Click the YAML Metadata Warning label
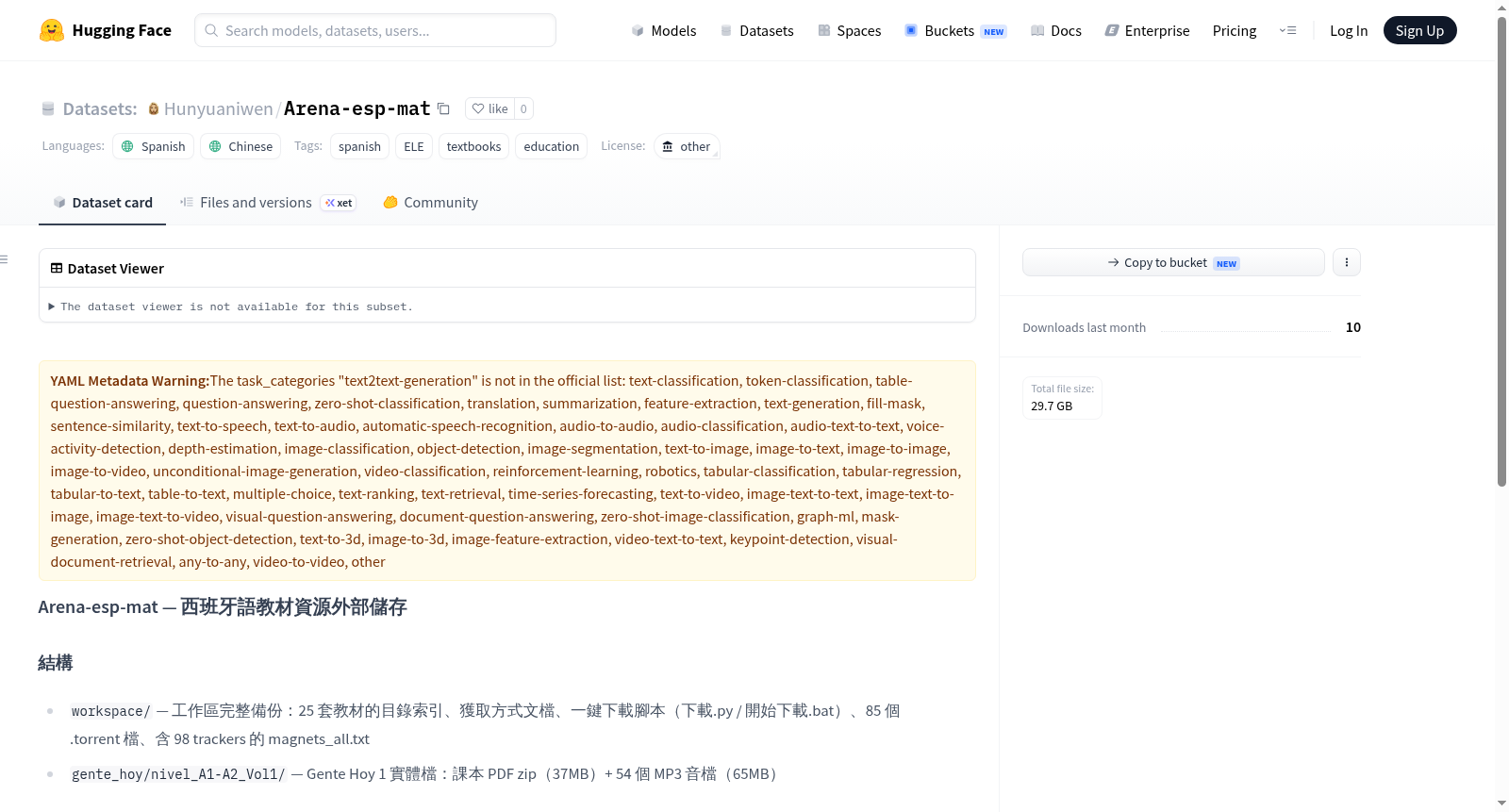The height and width of the screenshot is (812, 1509). point(130,381)
